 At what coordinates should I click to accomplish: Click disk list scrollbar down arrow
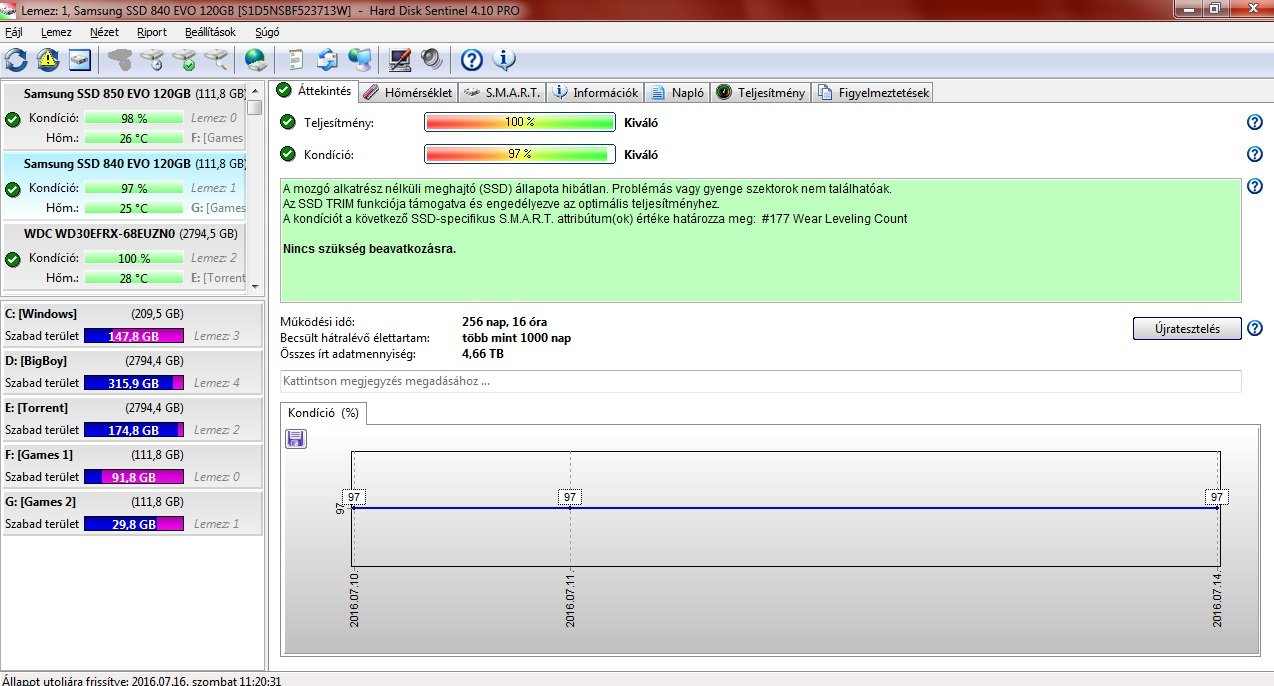click(x=255, y=285)
